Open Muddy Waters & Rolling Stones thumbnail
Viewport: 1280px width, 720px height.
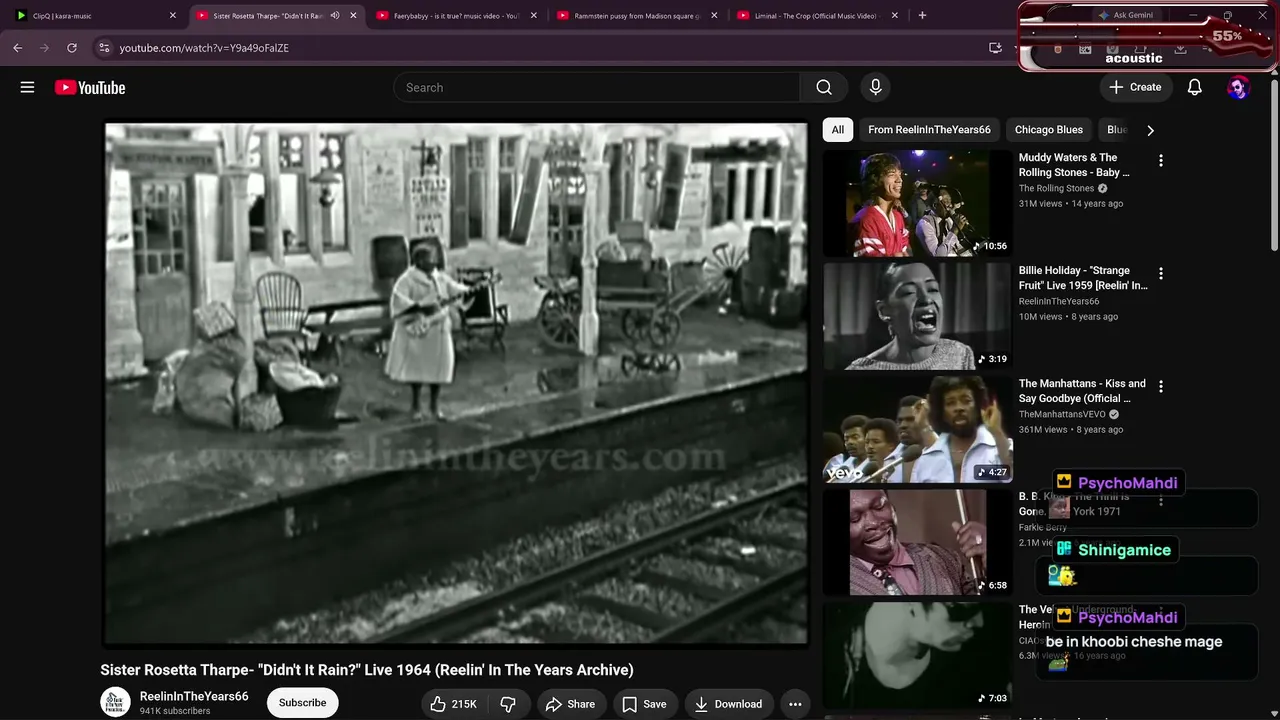tap(917, 203)
